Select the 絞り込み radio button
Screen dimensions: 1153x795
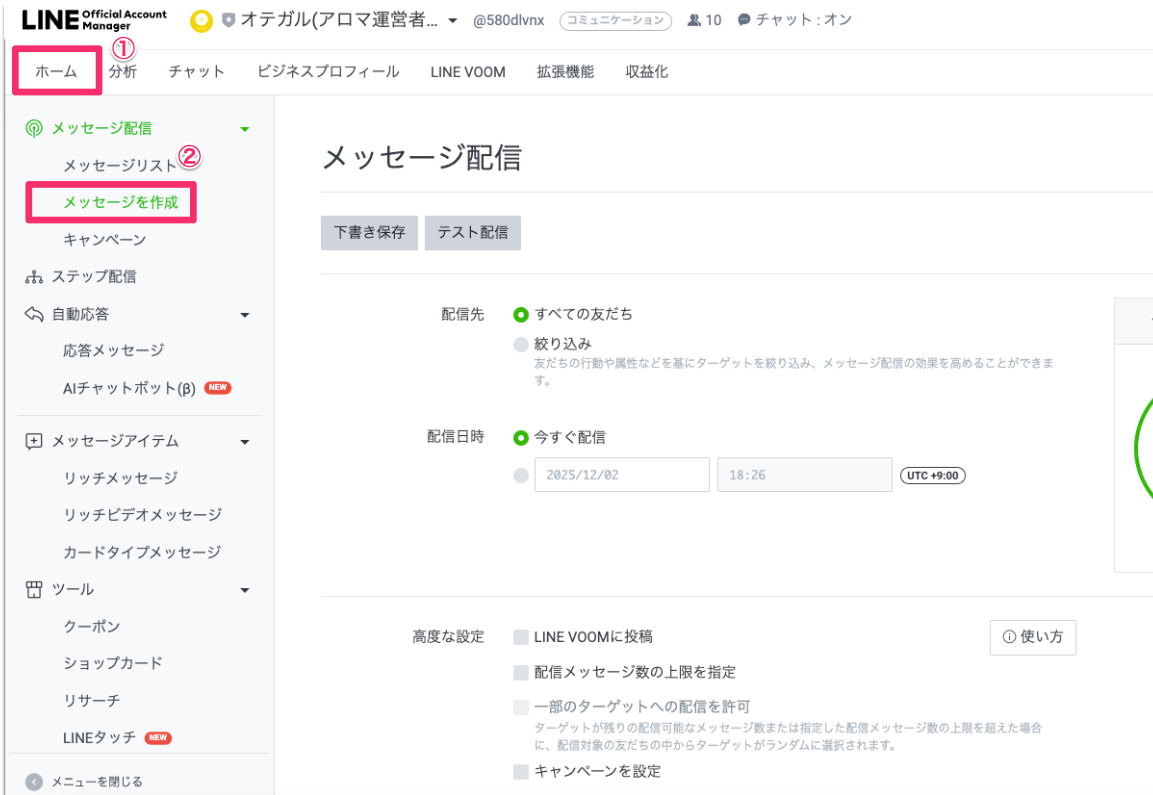click(520, 344)
